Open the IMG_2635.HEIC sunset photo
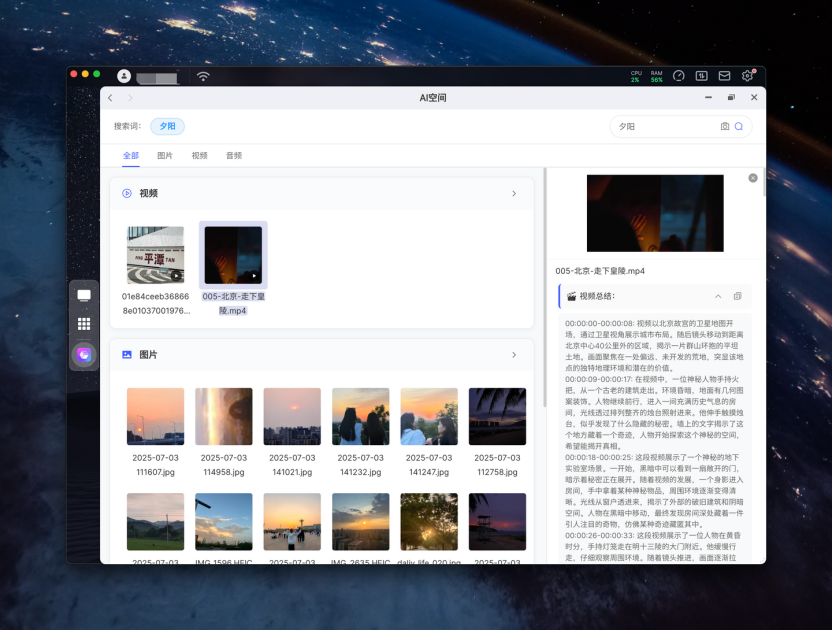832x630 pixels. (361, 522)
